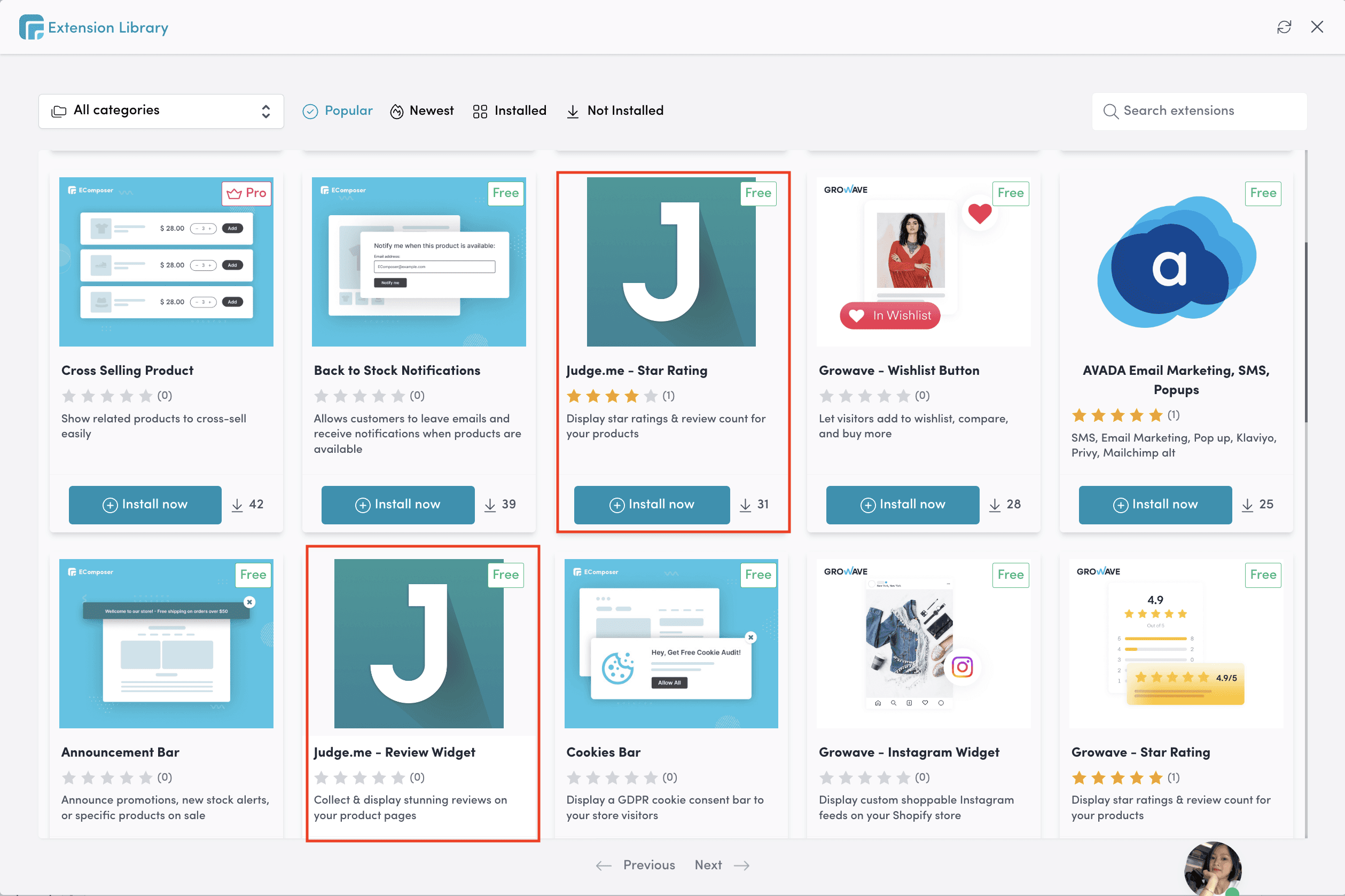
Task: Click the ECommposer logo in the header
Action: (31, 27)
